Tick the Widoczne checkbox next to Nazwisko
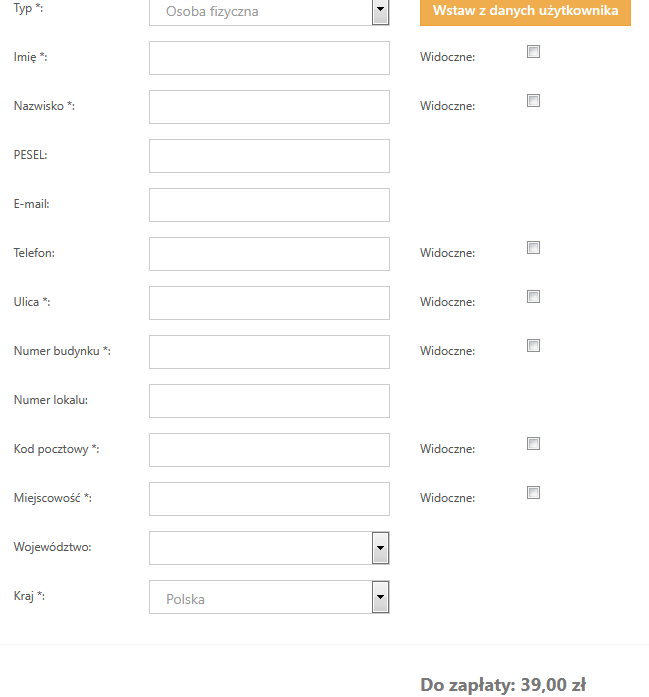 tap(534, 101)
